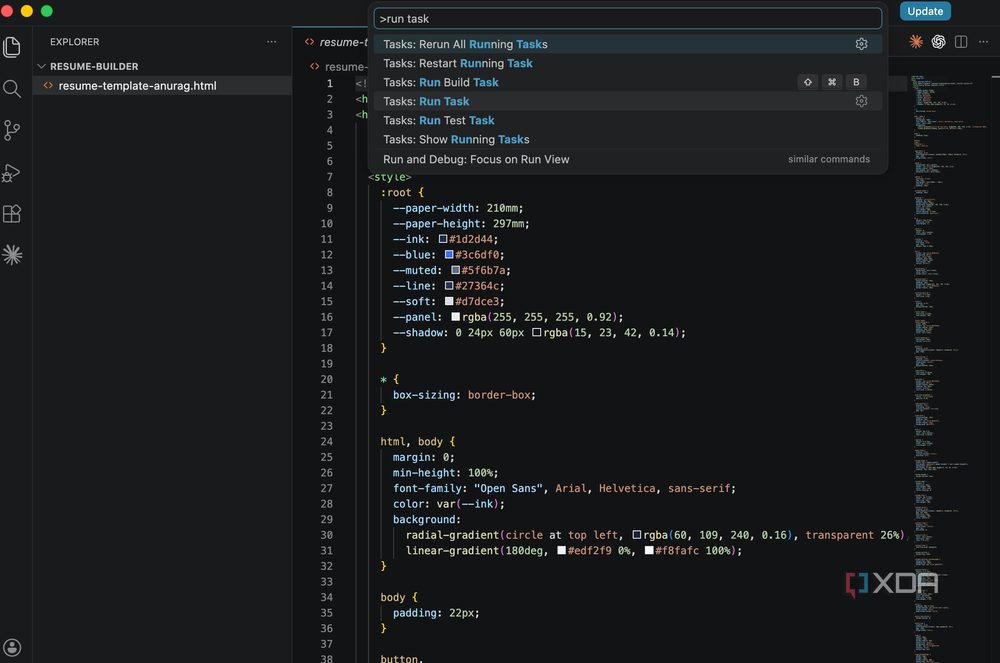Open Explorer panel More Actions ellipsis
Screen dimensions: 1000x663
tap(272, 41)
